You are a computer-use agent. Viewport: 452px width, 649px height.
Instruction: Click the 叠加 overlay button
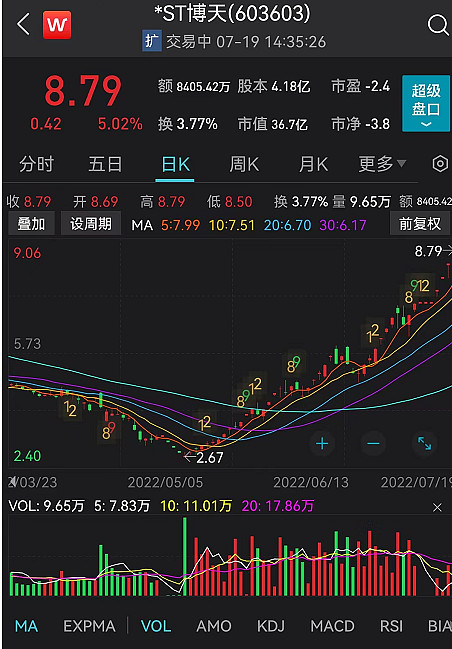pyautogui.click(x=31, y=224)
